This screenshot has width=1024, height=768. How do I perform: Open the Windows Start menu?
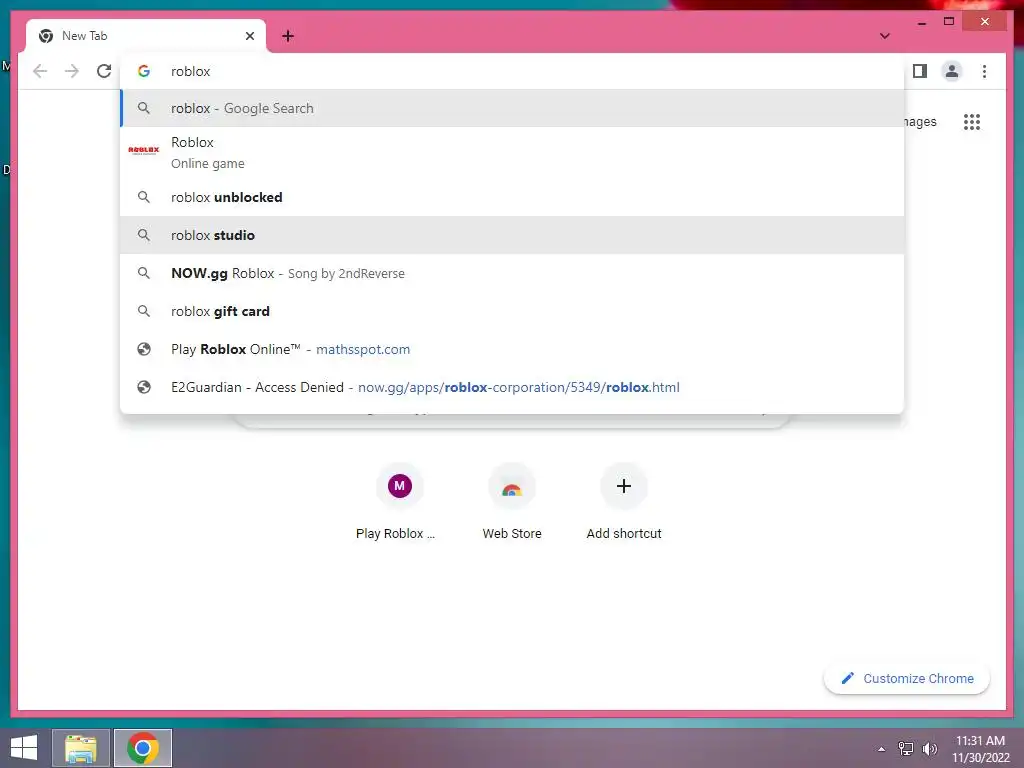(24, 748)
